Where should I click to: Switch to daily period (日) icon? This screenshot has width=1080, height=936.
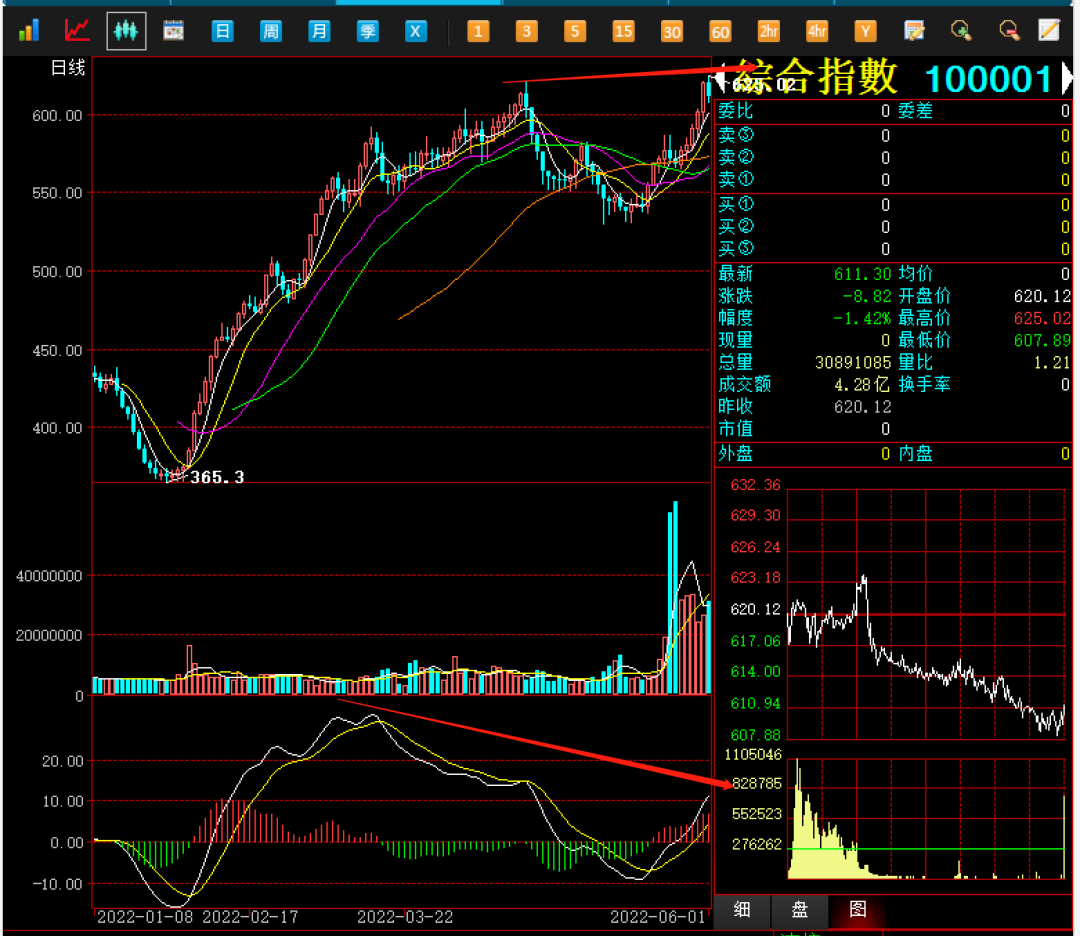tap(222, 31)
